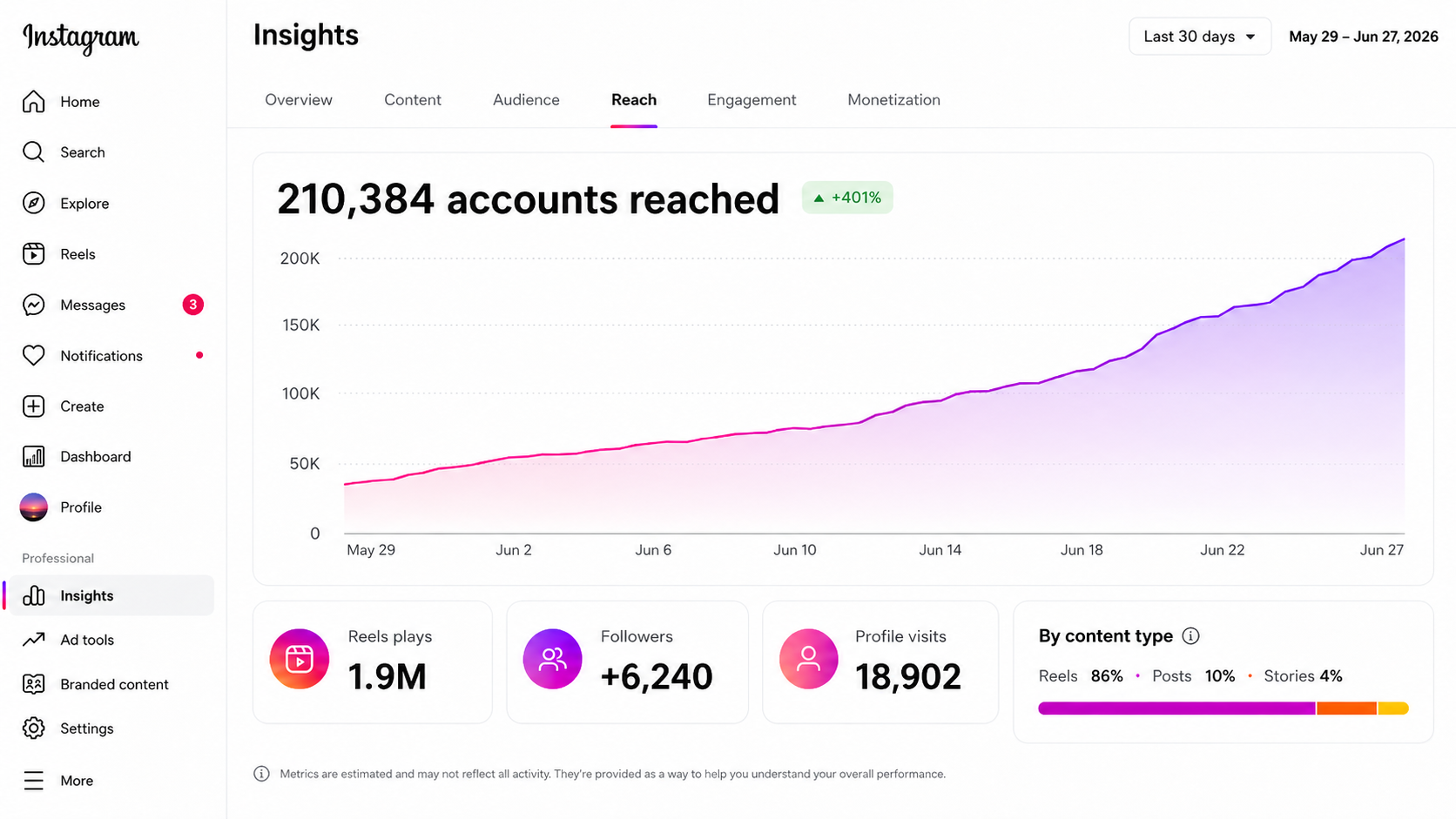This screenshot has height=819, width=1456.
Task: Open the More hamburger menu icon
Action: [33, 781]
